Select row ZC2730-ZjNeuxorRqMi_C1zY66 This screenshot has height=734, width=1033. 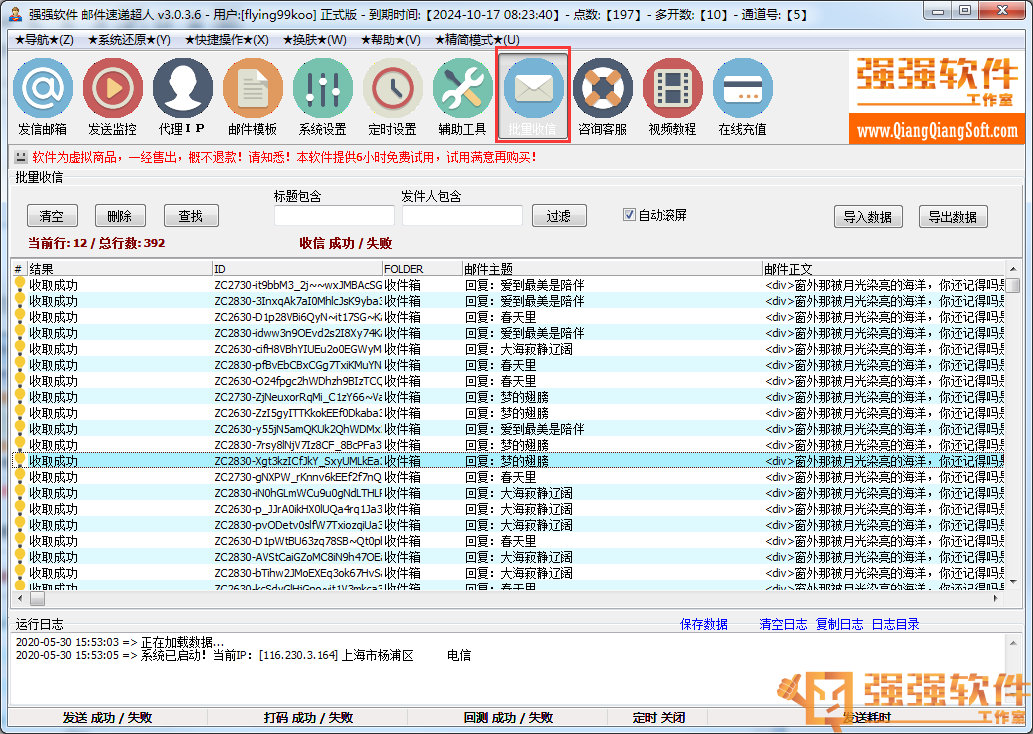(x=509, y=397)
